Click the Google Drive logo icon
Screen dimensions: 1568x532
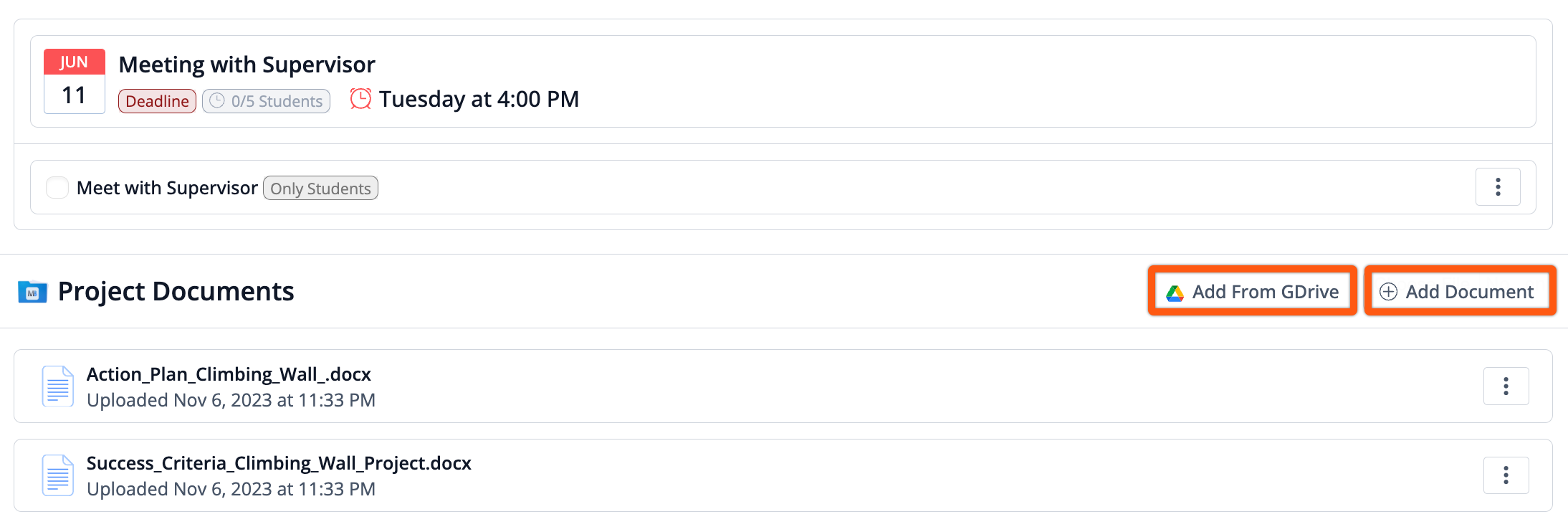pos(1175,293)
